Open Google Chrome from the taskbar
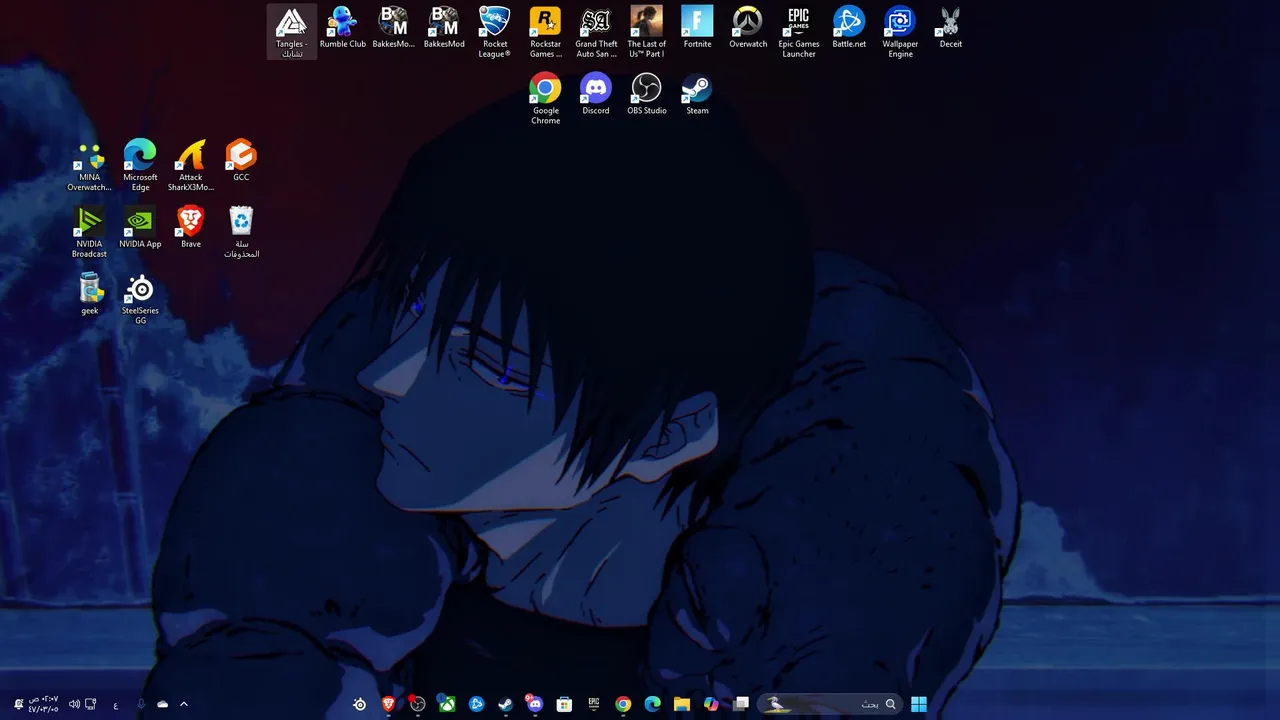This screenshot has width=1280, height=720. tap(623, 704)
